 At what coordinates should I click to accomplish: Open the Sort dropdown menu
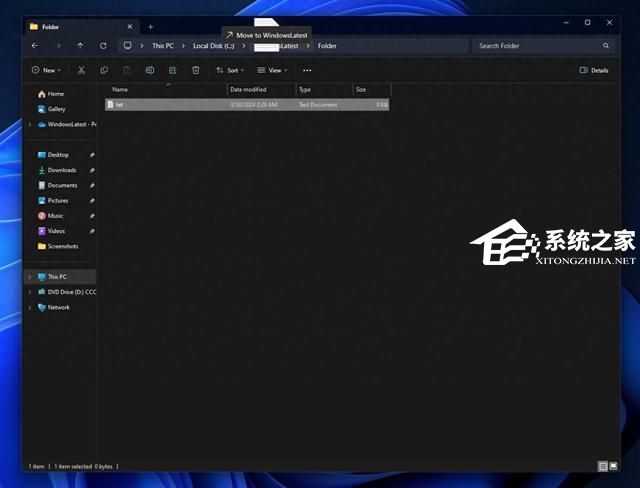click(228, 70)
